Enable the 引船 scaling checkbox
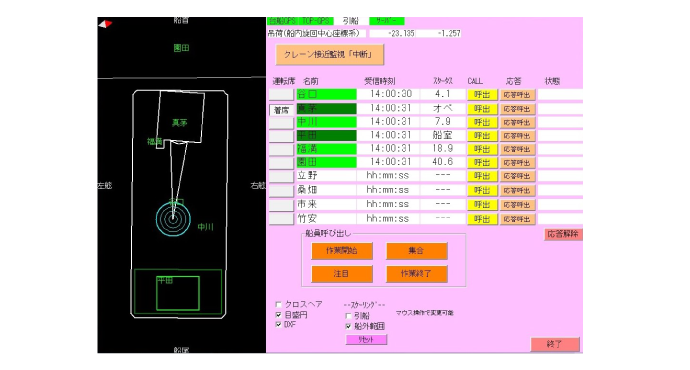Image resolution: width=690 pixels, height=370 pixels. (349, 316)
